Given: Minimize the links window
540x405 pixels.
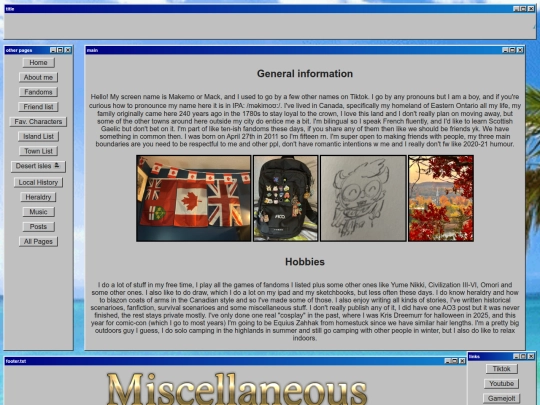Looking at the screenshot, I should (x=516, y=356).
